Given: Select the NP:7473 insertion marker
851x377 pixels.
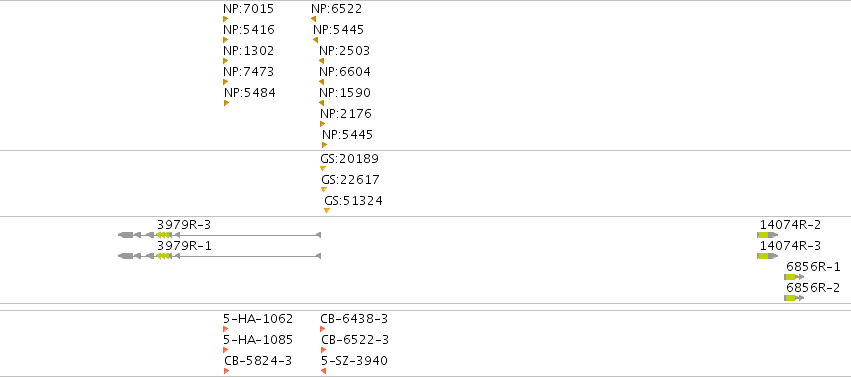Looking at the screenshot, I should pos(226,82).
